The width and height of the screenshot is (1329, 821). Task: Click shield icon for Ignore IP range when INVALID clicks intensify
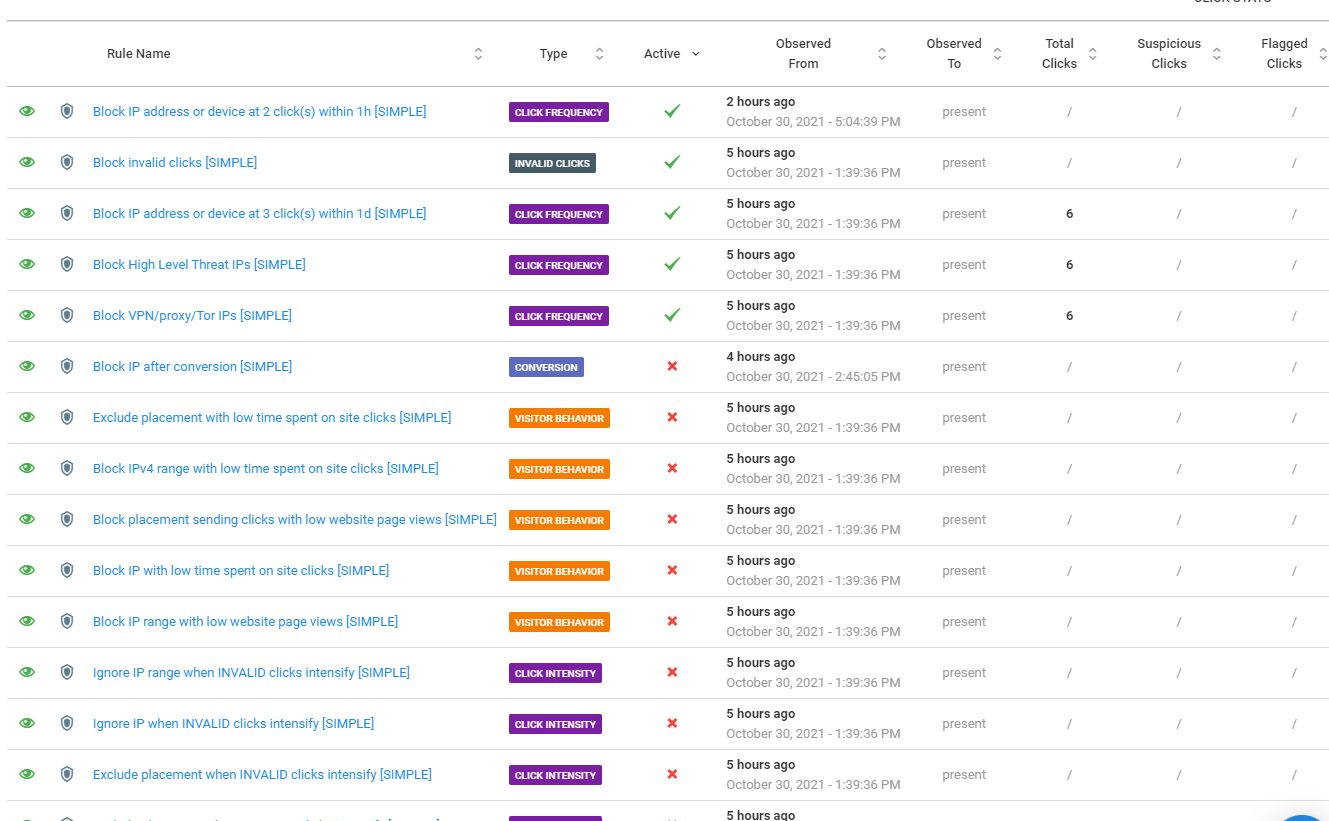(67, 672)
